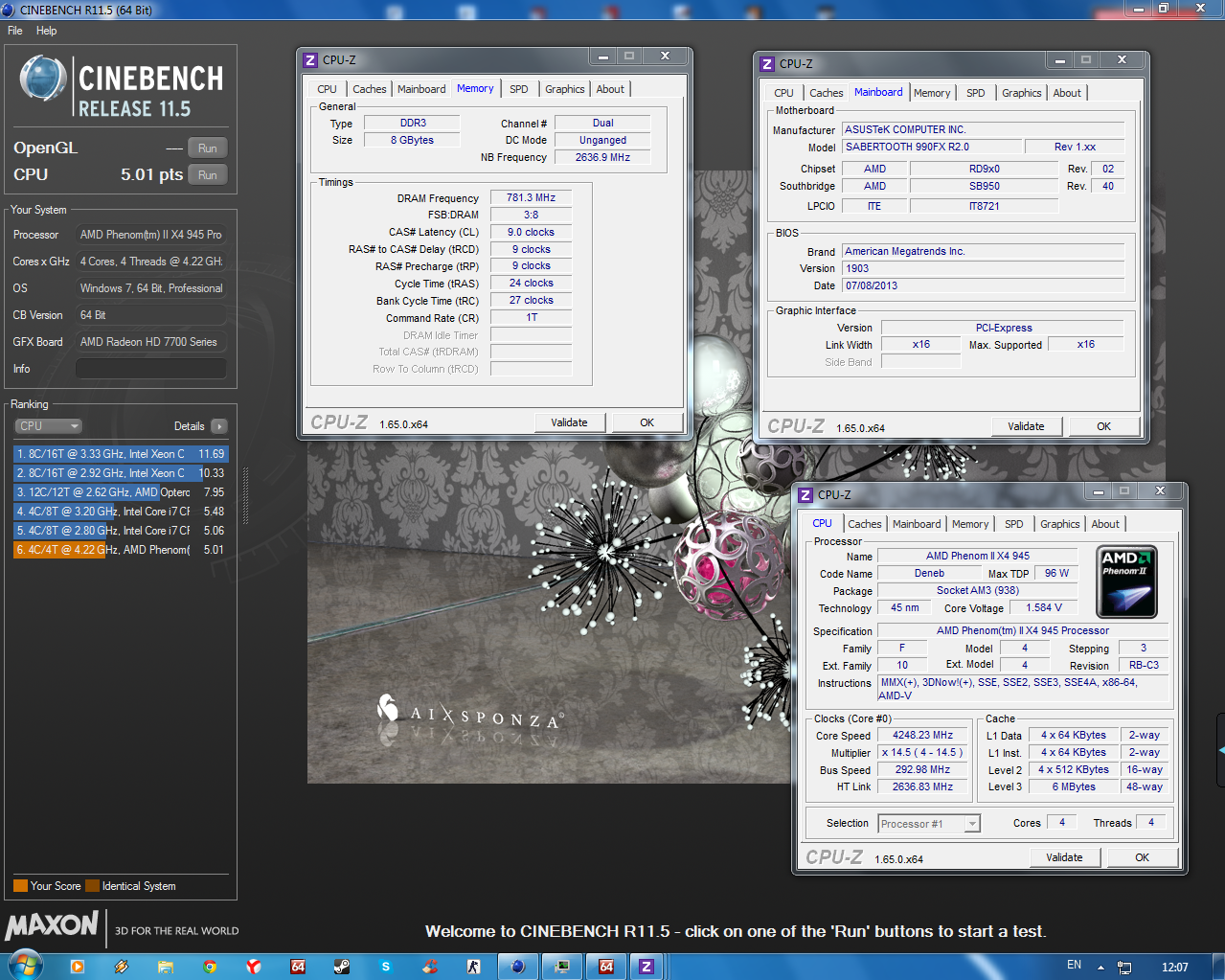This screenshot has height=980, width=1225.
Task: Open Skype from the taskbar
Action: [x=386, y=967]
